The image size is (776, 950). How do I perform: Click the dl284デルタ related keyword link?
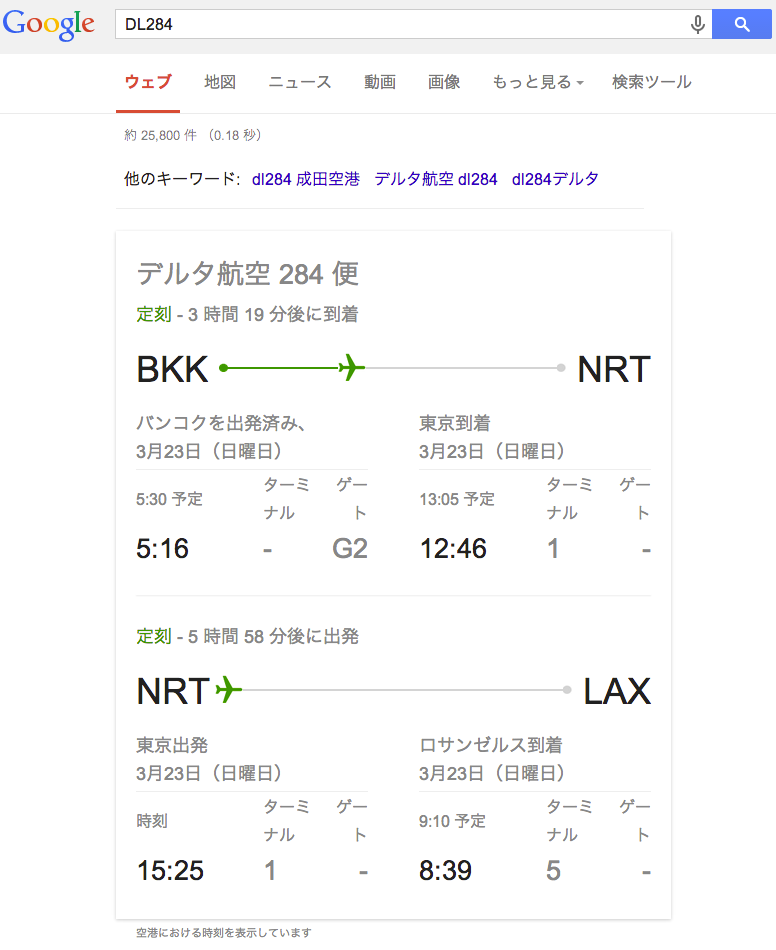[x=555, y=179]
